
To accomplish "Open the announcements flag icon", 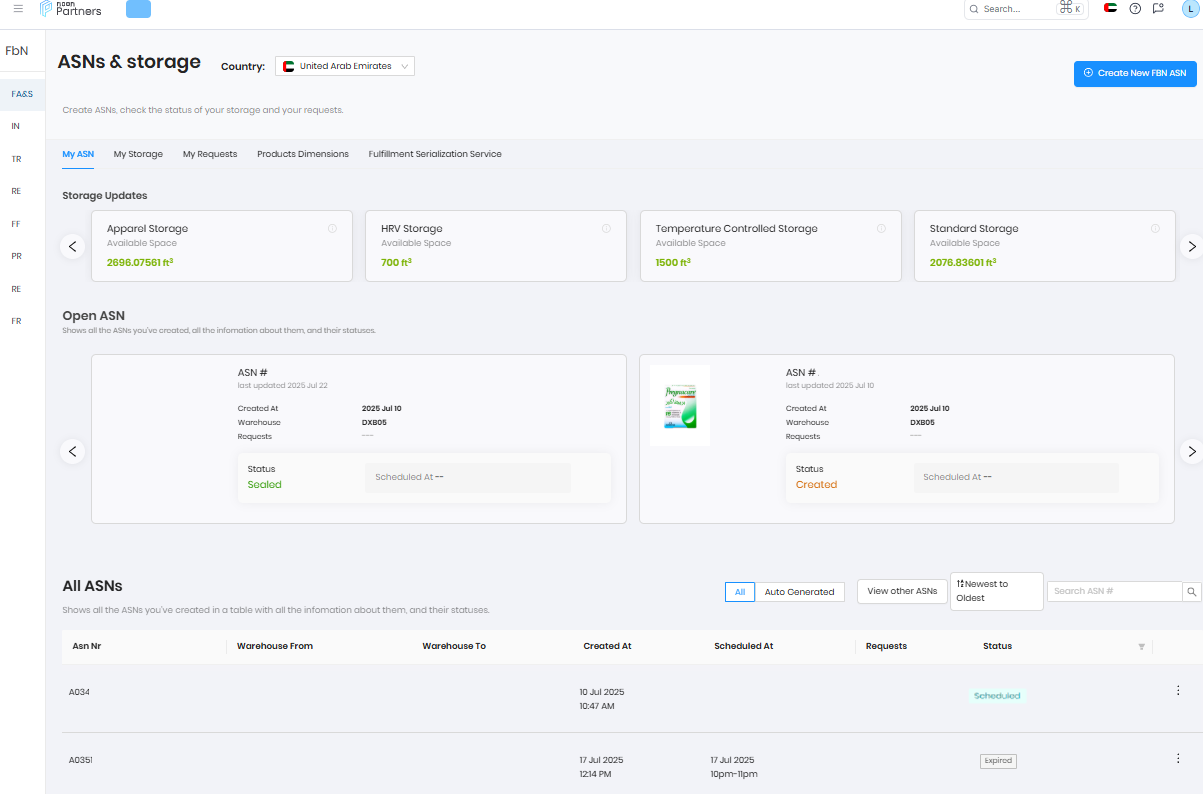I will [1158, 8].
